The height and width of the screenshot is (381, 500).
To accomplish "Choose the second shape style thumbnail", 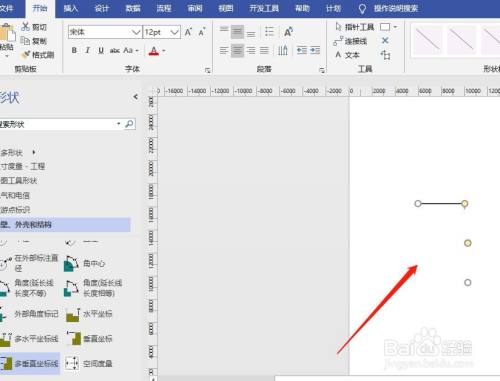I will [462, 40].
